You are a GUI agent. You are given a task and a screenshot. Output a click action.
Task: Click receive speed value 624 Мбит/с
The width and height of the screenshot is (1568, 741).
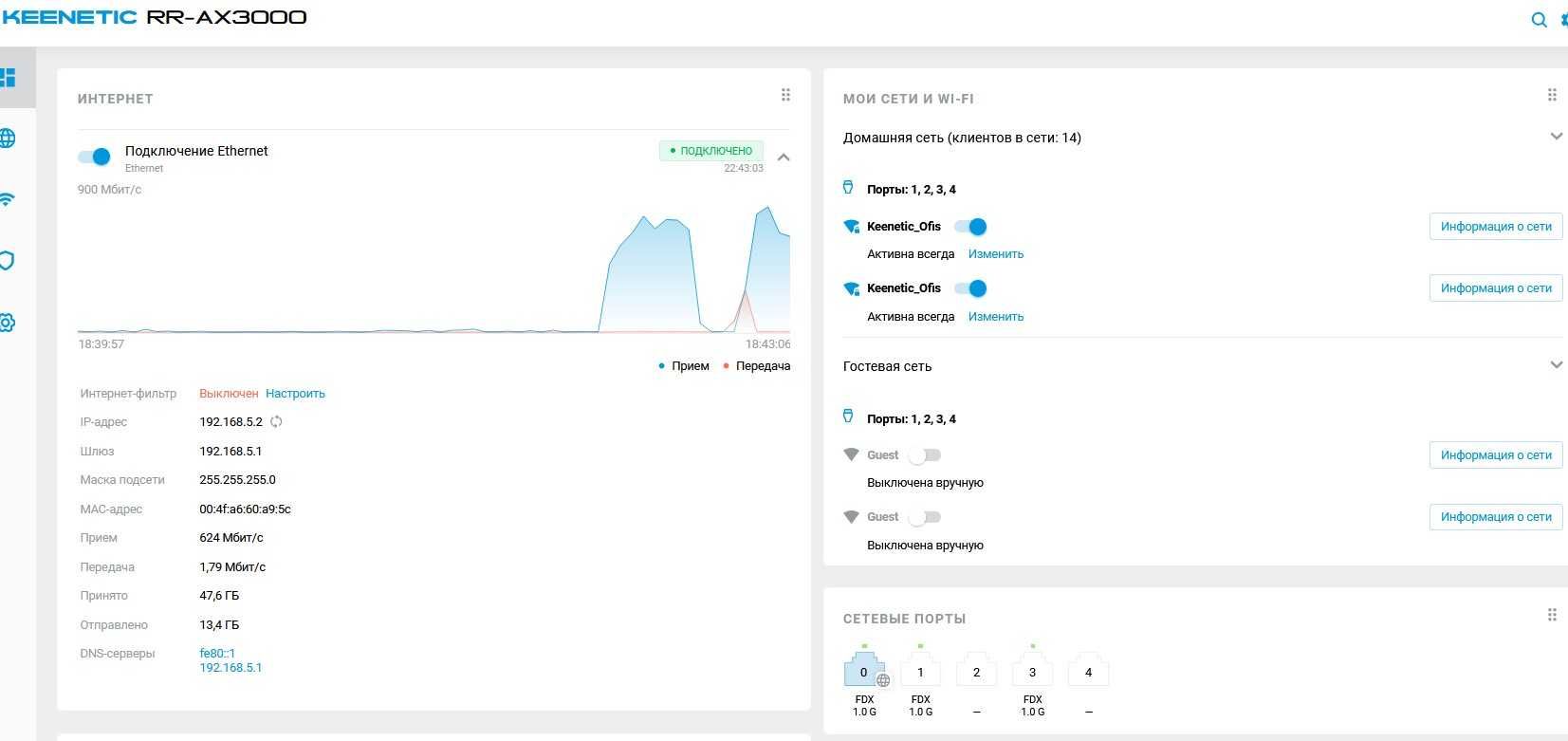231,538
